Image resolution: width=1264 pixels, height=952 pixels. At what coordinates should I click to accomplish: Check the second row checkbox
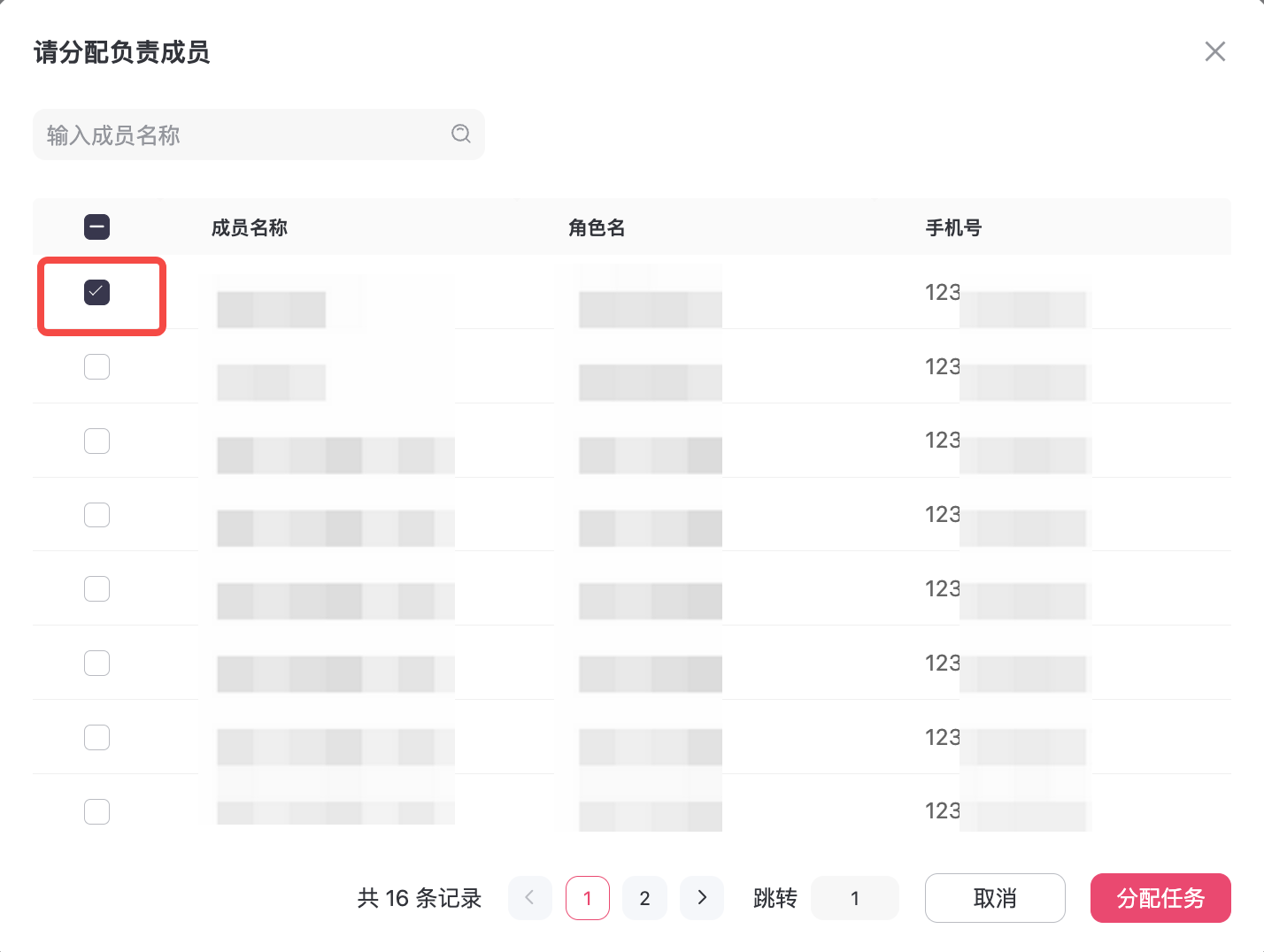click(x=96, y=366)
